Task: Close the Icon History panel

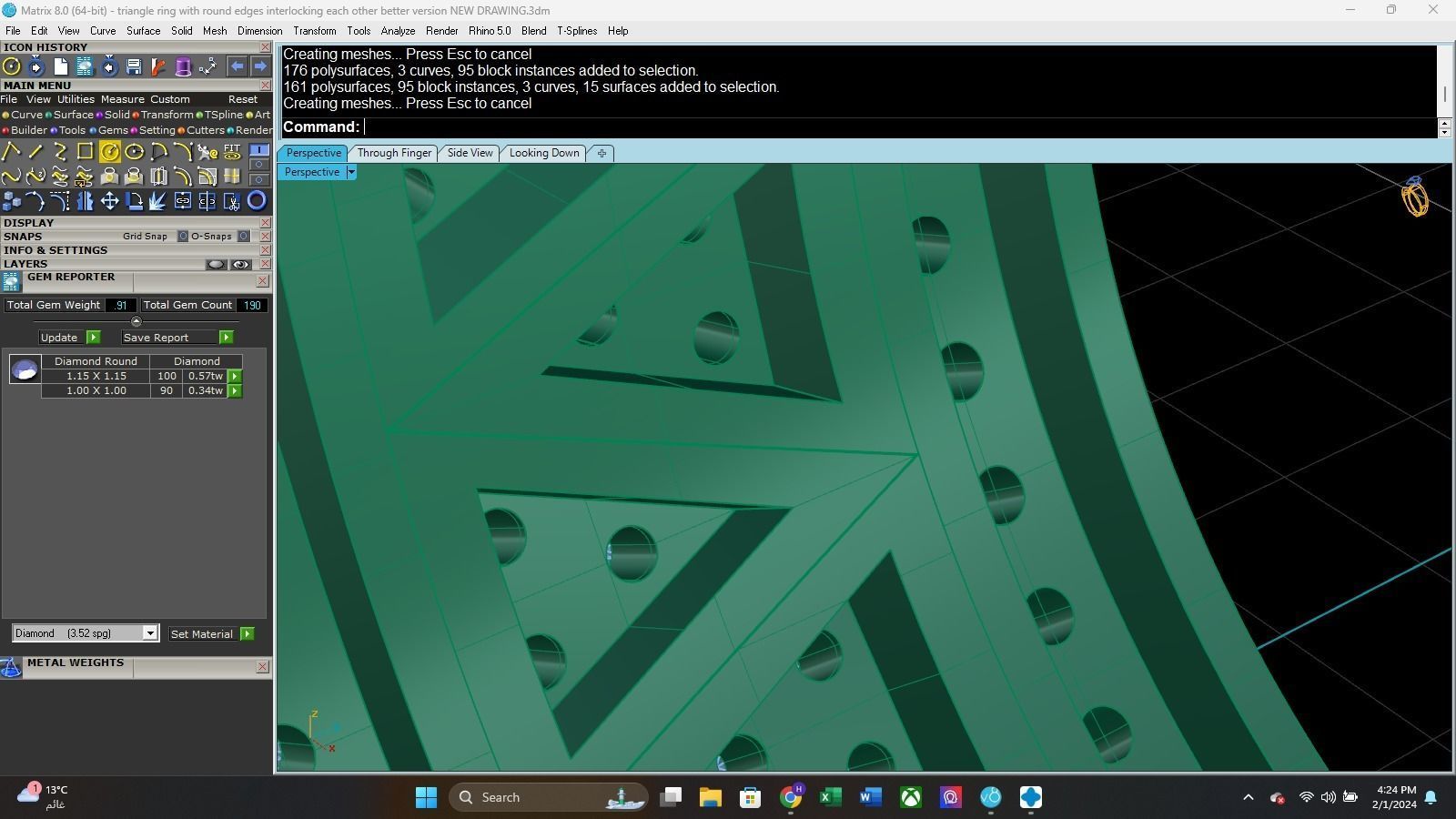Action: coord(265,47)
